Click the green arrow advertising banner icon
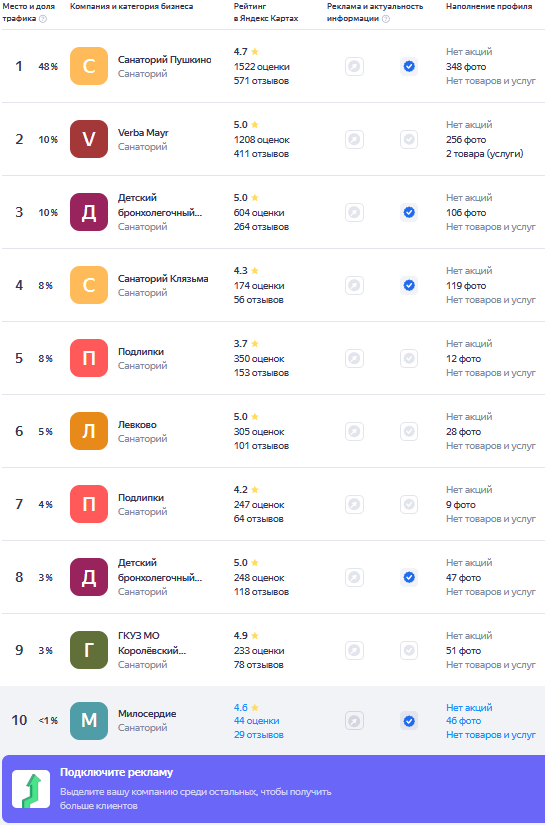 pyautogui.click(x=31, y=789)
